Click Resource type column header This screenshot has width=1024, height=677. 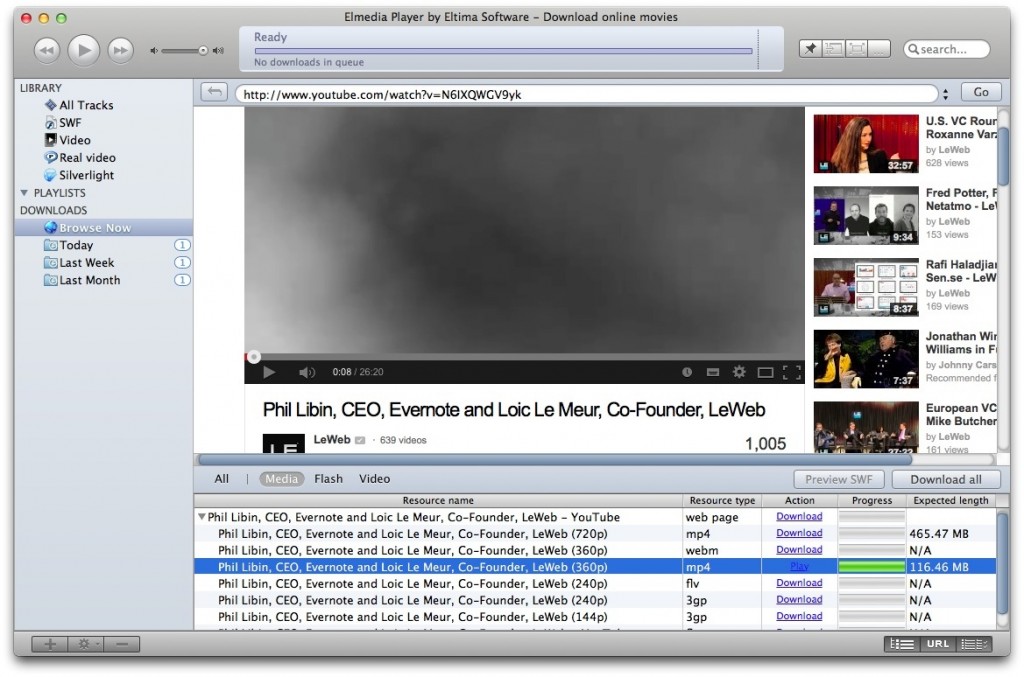(722, 500)
